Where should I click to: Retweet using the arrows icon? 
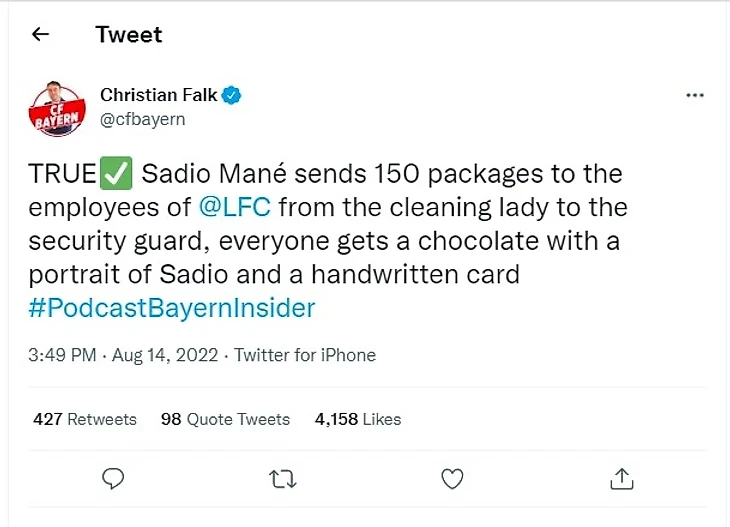click(283, 479)
